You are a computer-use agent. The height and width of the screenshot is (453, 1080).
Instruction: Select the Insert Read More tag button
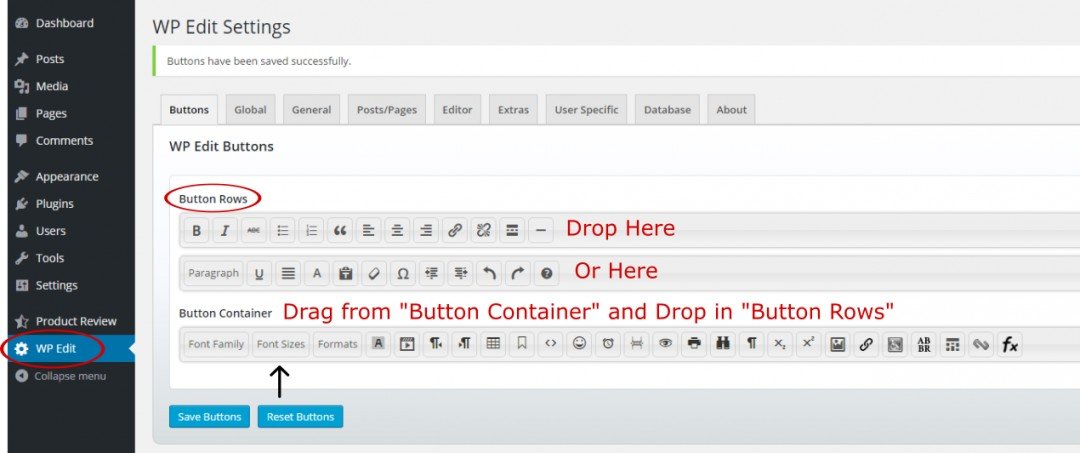(x=512, y=231)
